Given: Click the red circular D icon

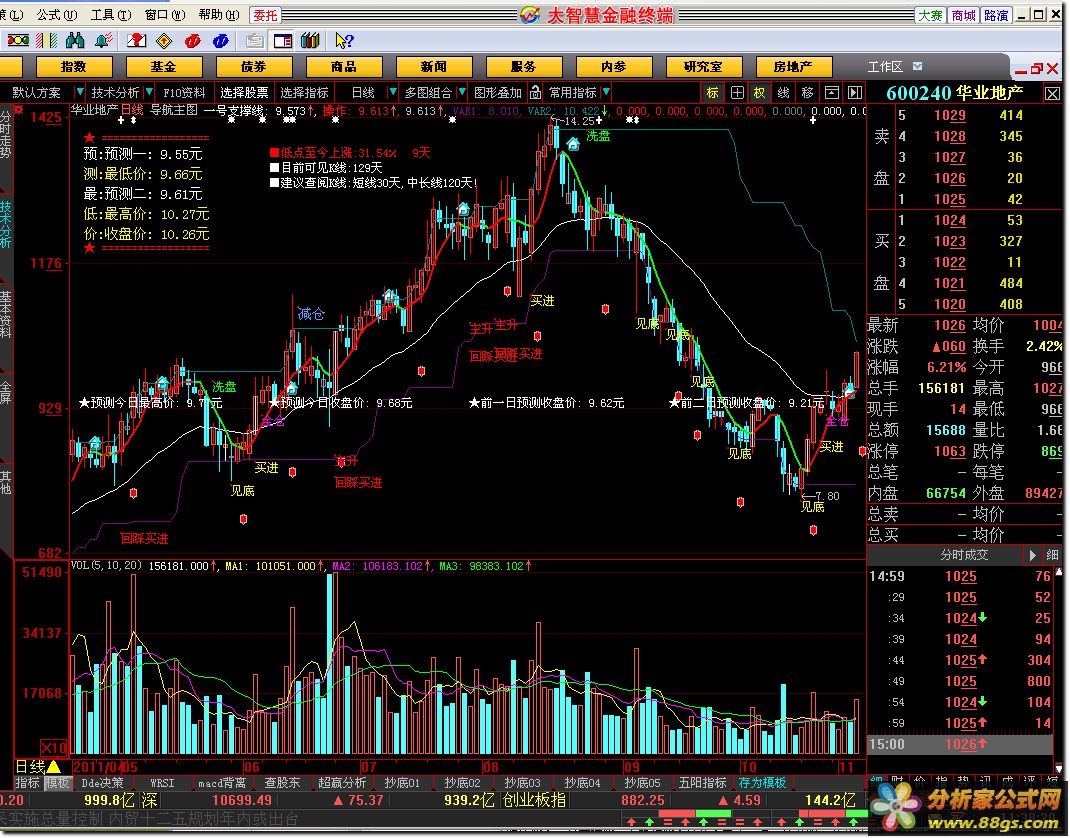Looking at the screenshot, I should click(x=192, y=41).
